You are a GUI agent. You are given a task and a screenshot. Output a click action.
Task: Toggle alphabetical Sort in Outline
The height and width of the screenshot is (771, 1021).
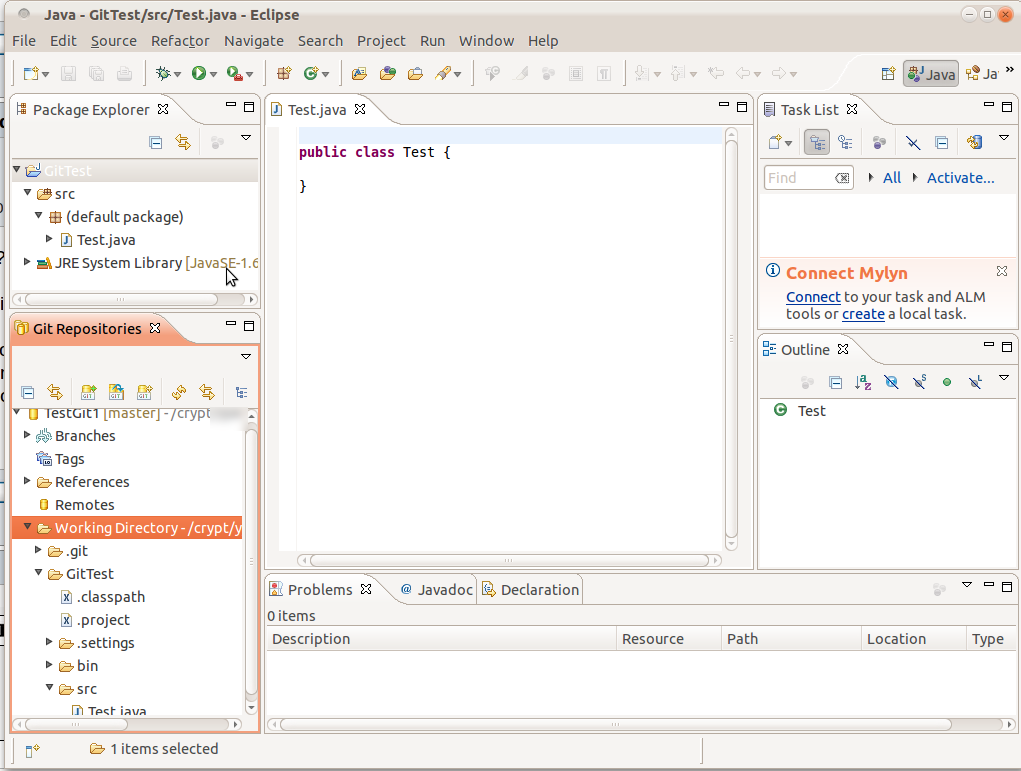863,382
